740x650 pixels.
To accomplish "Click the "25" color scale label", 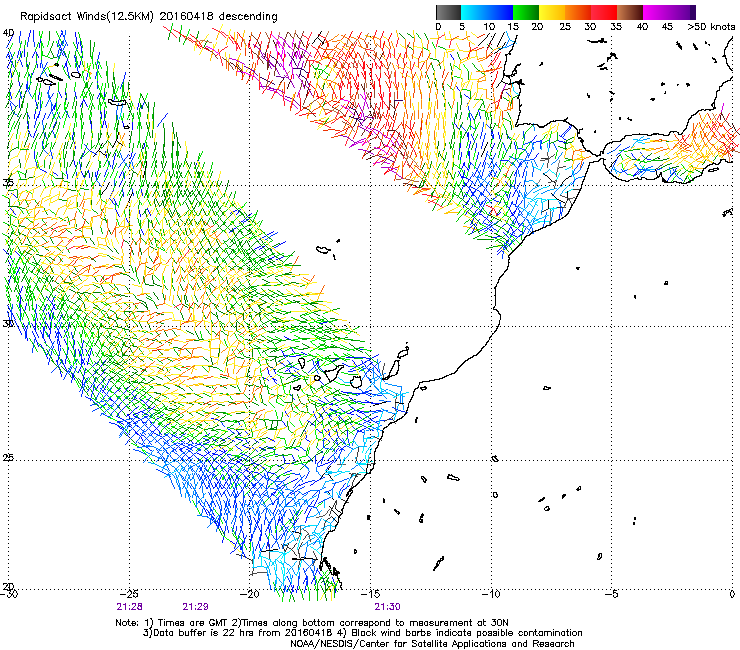I will [x=565, y=27].
